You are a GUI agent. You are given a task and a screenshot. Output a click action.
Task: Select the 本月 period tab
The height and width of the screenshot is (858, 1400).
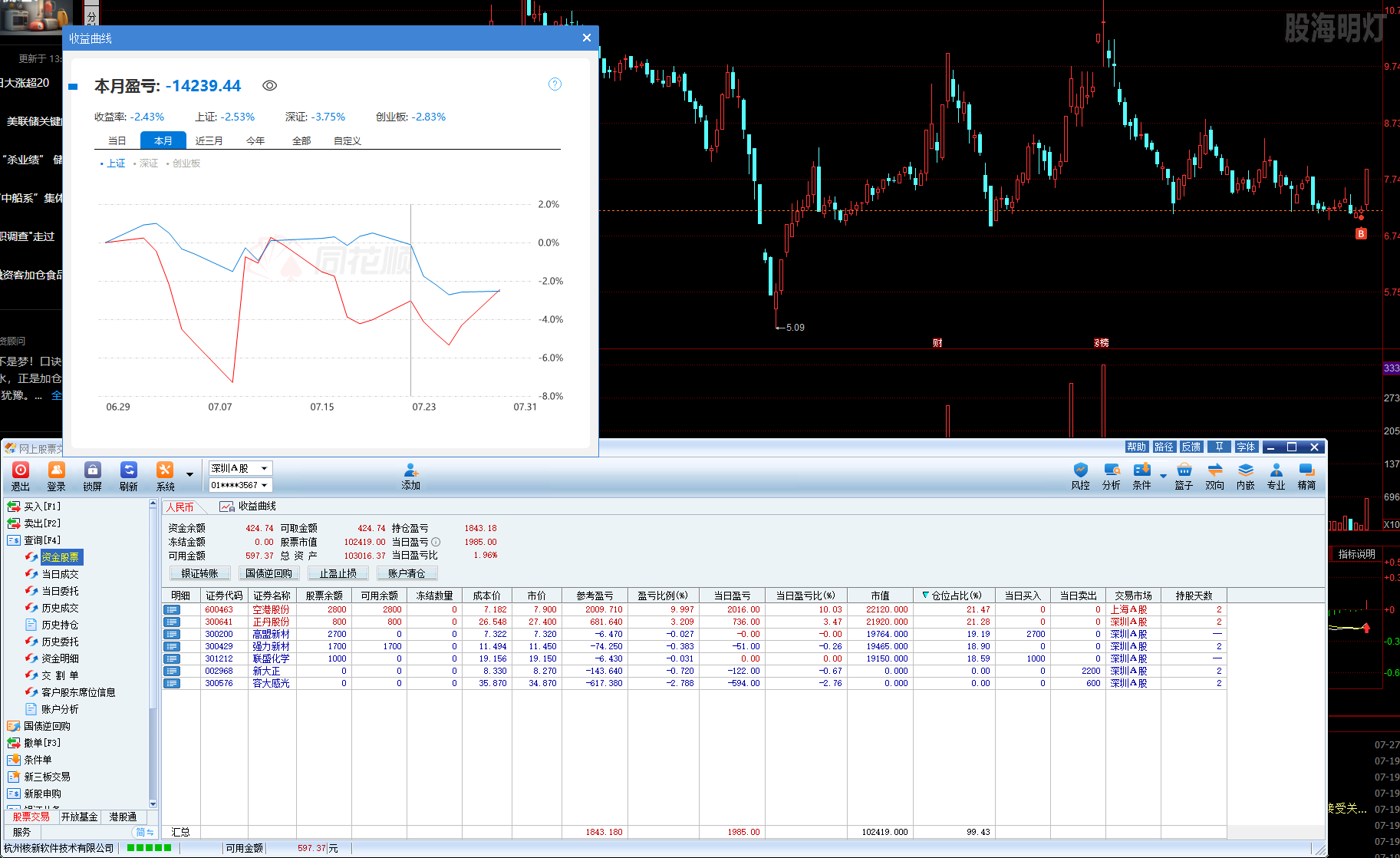coord(163,140)
